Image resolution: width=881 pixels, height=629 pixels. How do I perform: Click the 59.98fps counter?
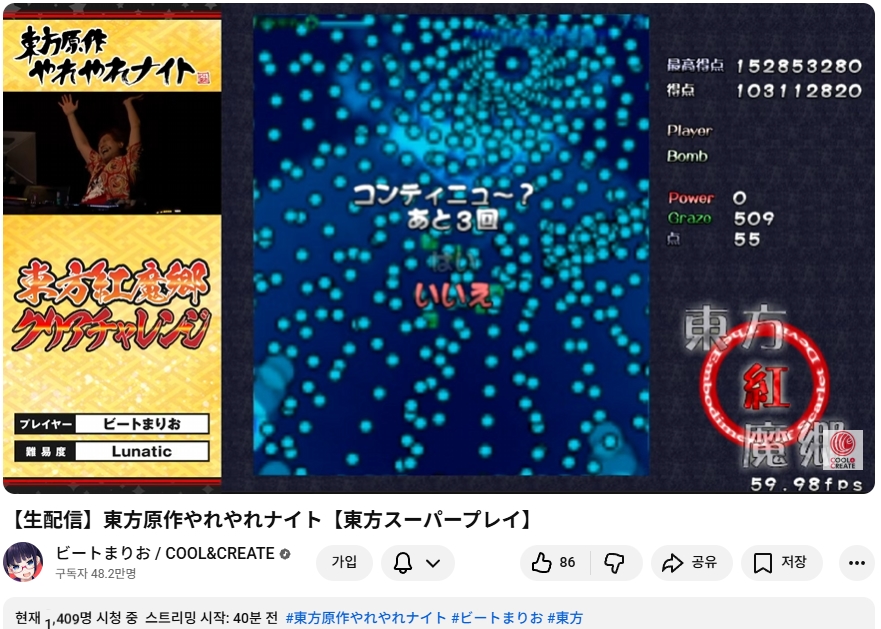point(806,484)
